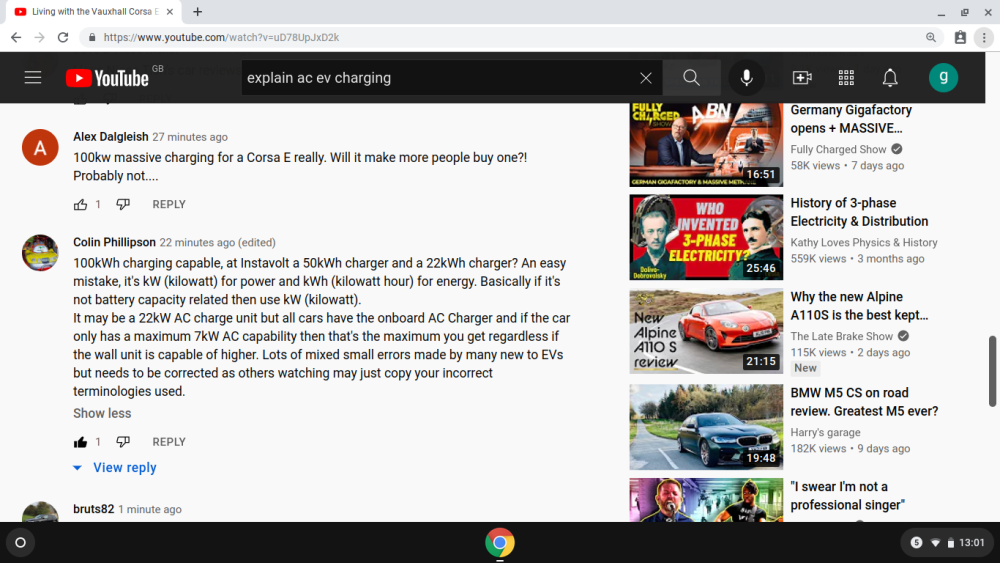Reload the YouTube page

point(62,38)
